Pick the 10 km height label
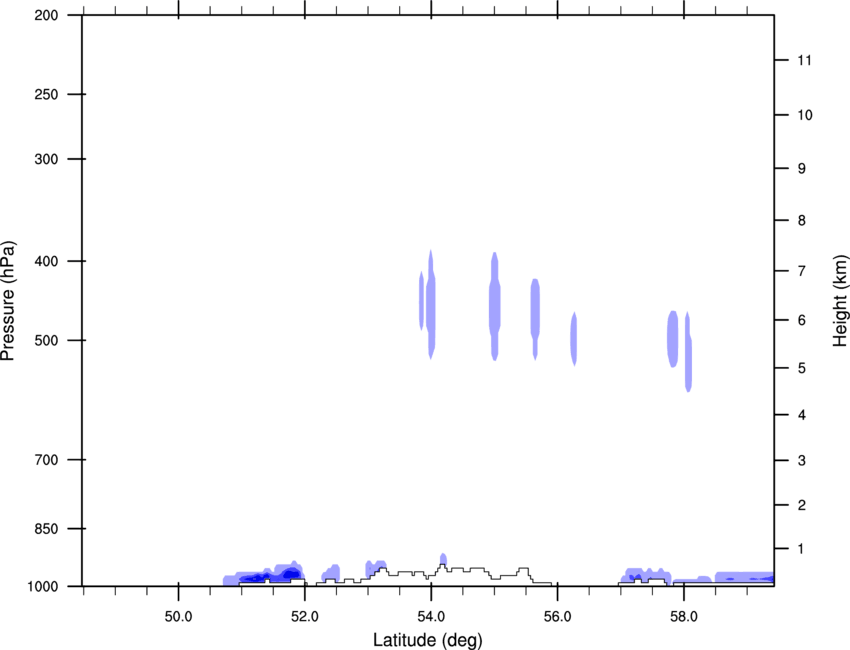 [805, 115]
